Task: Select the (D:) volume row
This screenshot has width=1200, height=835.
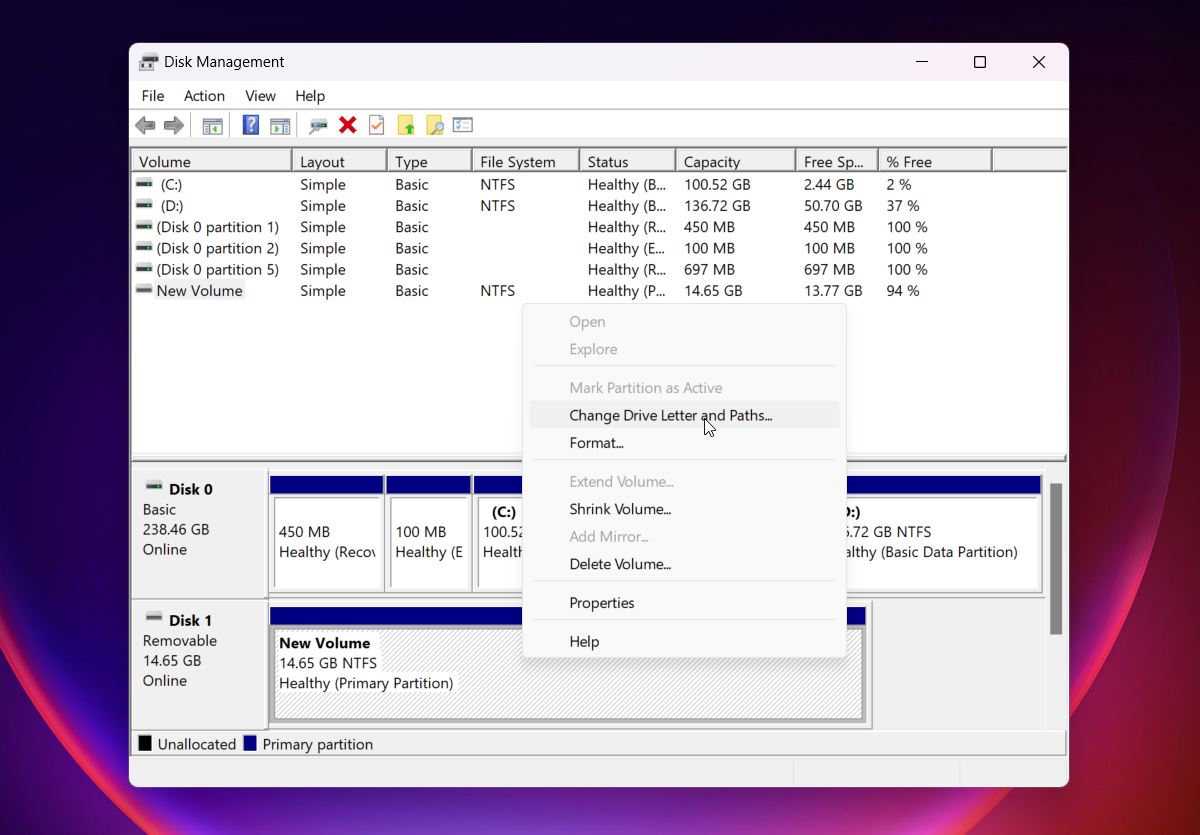Action: point(598,206)
